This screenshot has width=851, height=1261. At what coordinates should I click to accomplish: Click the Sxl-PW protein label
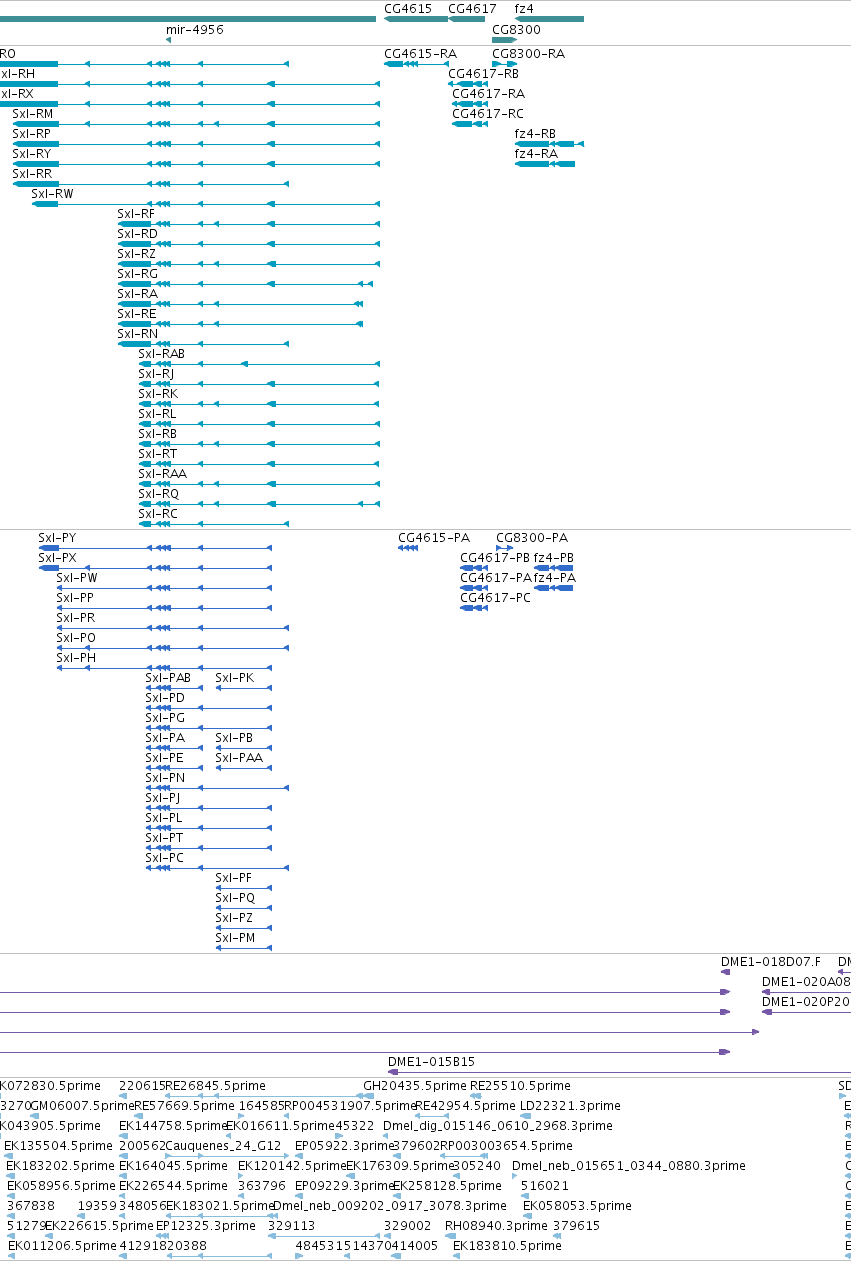[77, 578]
